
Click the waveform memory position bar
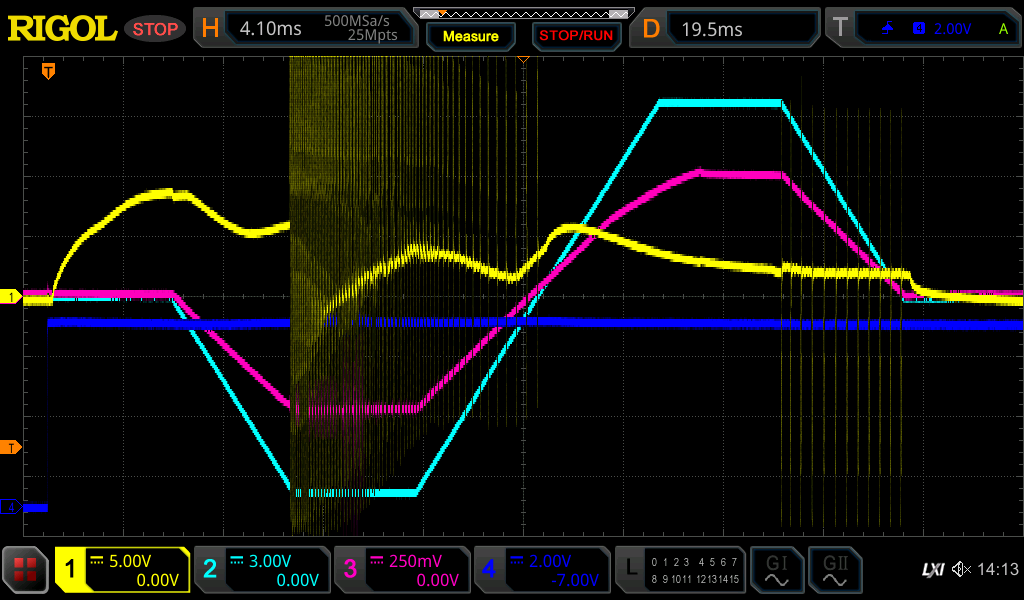(x=523, y=13)
